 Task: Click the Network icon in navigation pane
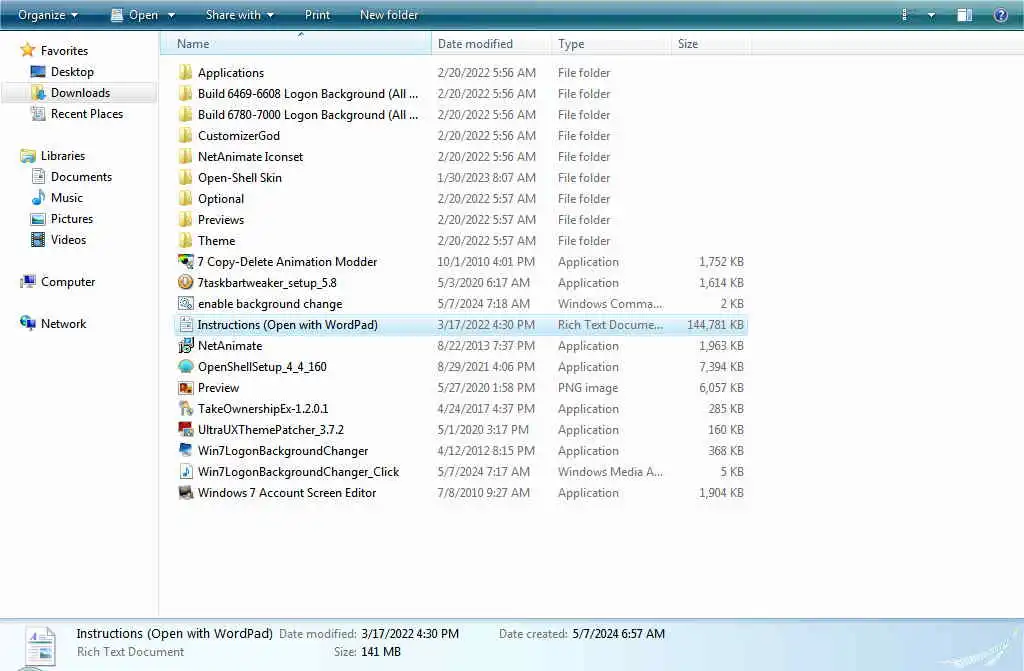pos(27,323)
